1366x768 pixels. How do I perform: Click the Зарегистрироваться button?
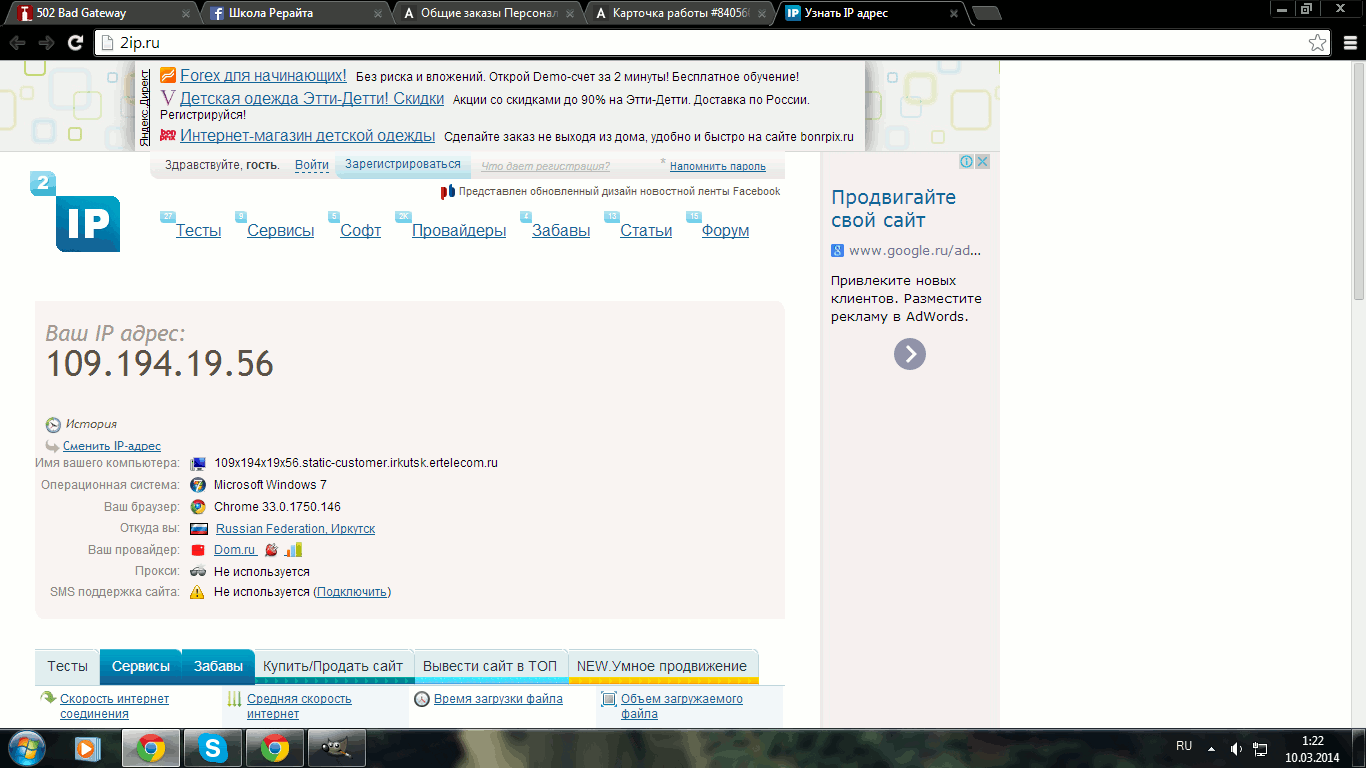coord(403,165)
